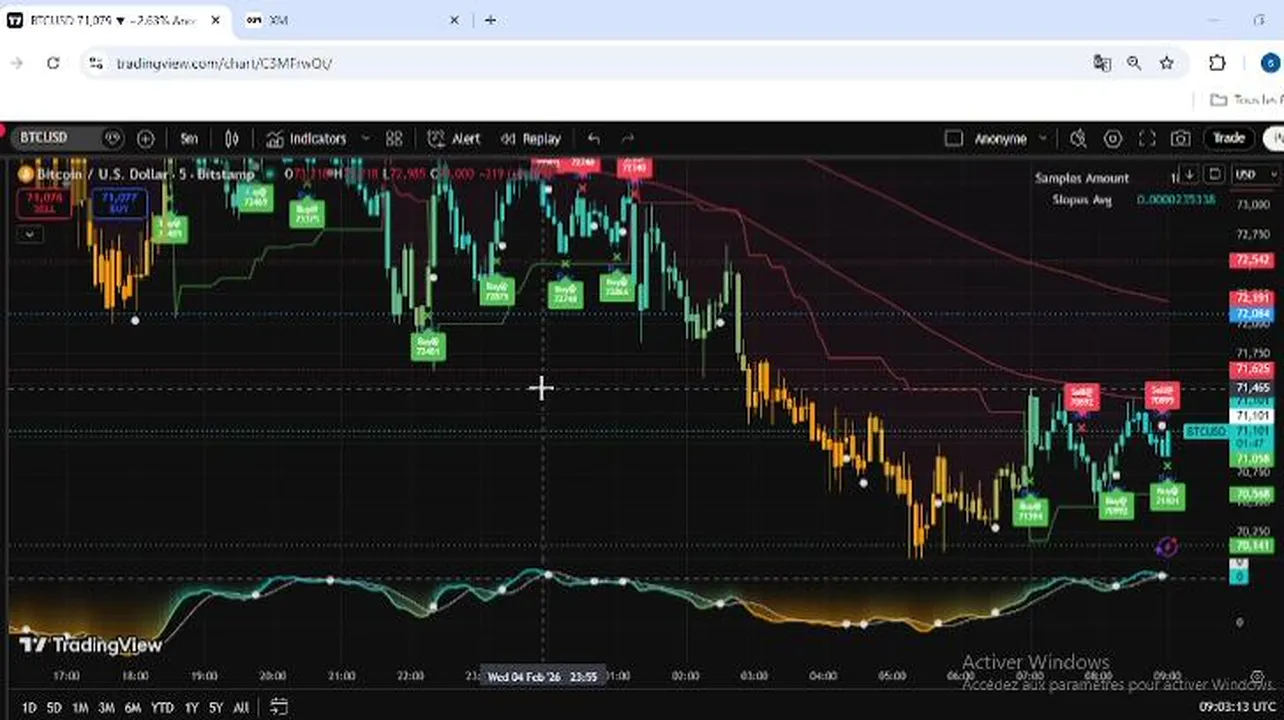The image size is (1284, 720).
Task: Click the browser zoom magnifier icon
Action: tap(1134, 63)
